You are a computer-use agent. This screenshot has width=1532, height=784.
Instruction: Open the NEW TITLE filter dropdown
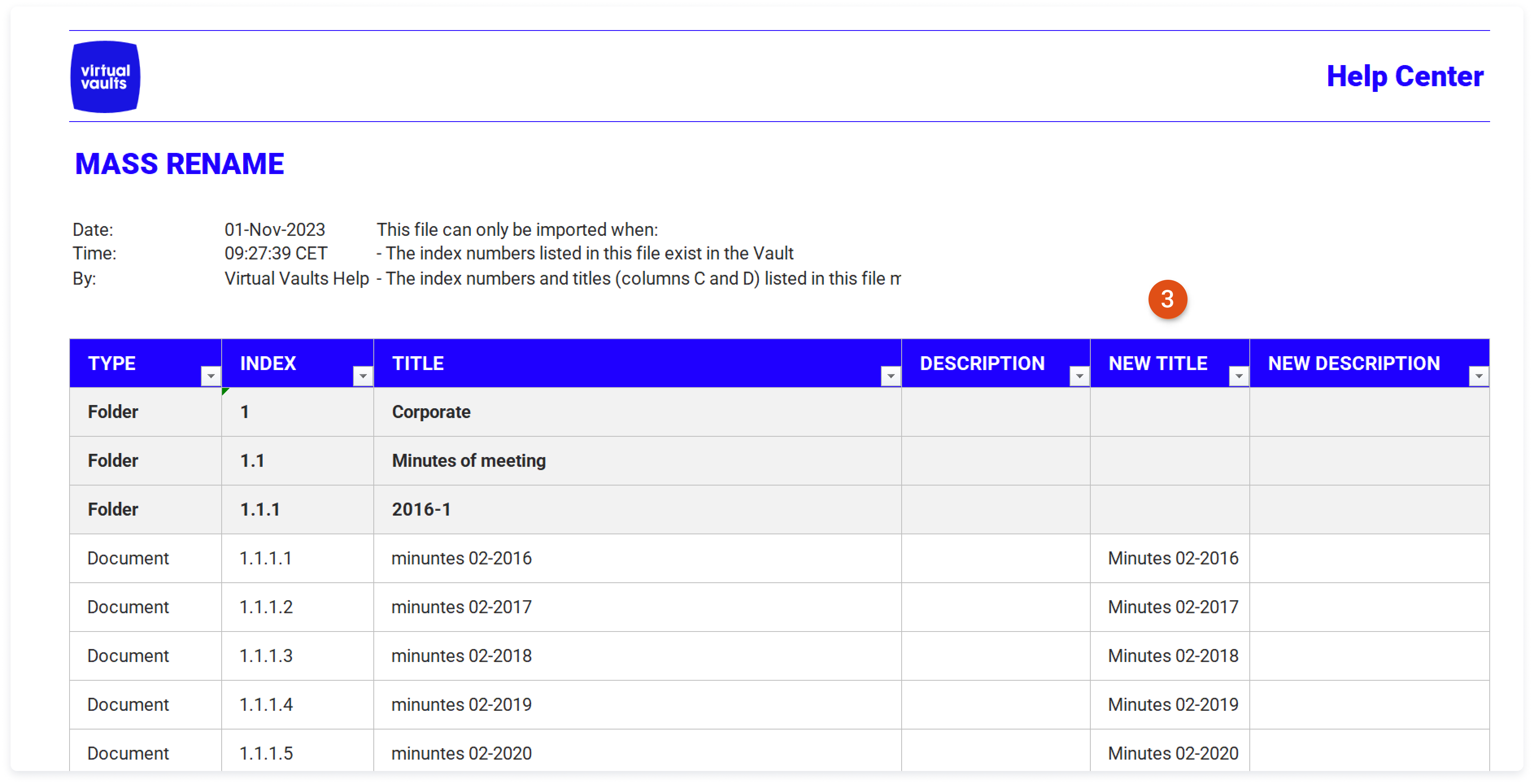click(x=1238, y=376)
